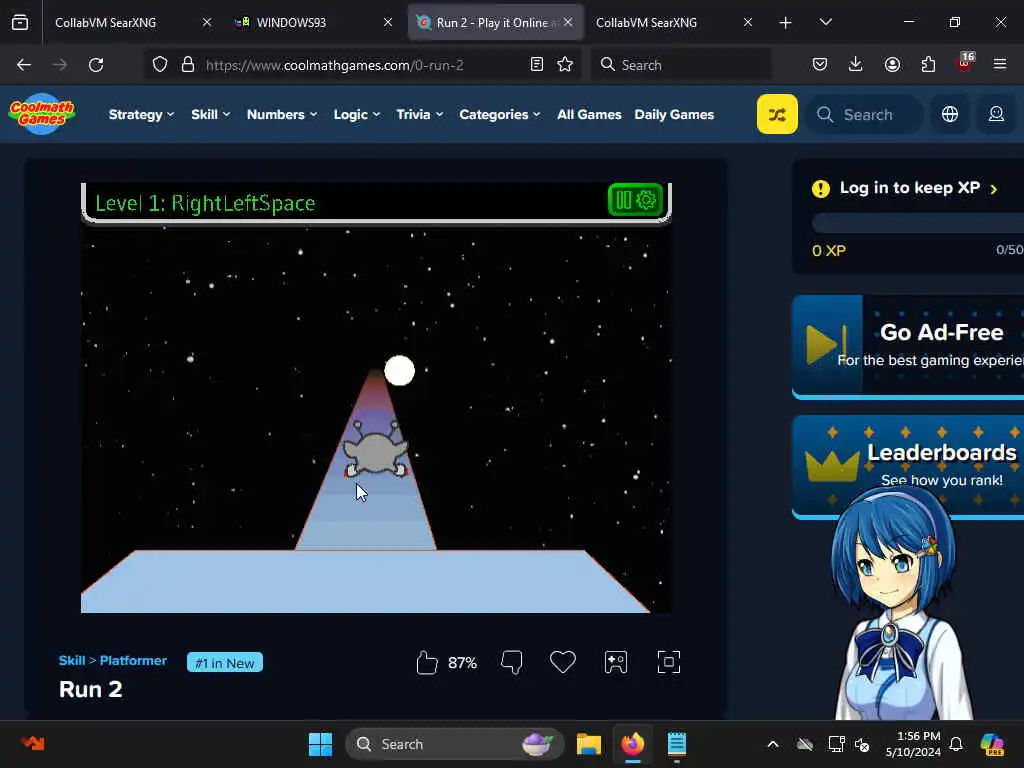This screenshot has width=1024, height=768.
Task: Focus the Firefox search box
Action: point(680,65)
